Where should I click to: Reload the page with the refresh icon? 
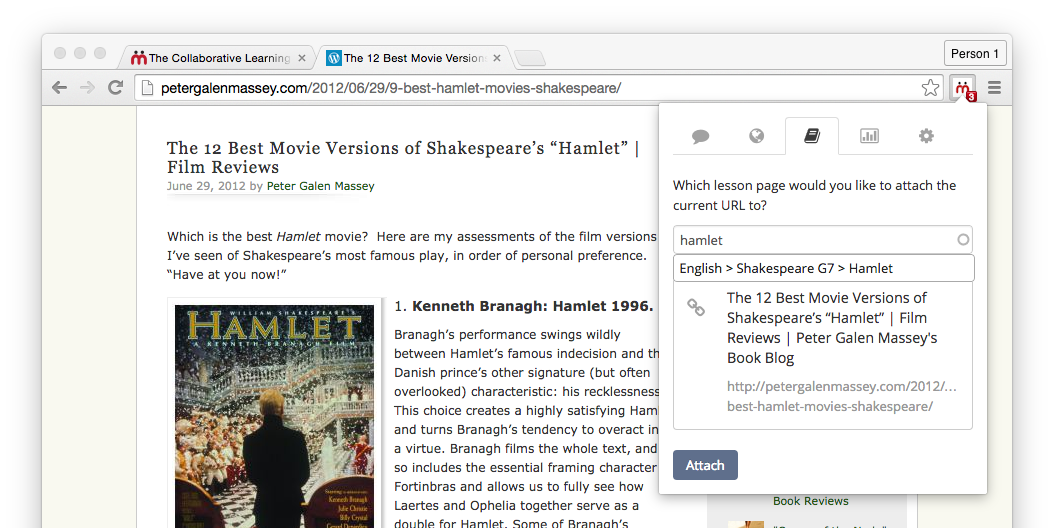pos(116,87)
